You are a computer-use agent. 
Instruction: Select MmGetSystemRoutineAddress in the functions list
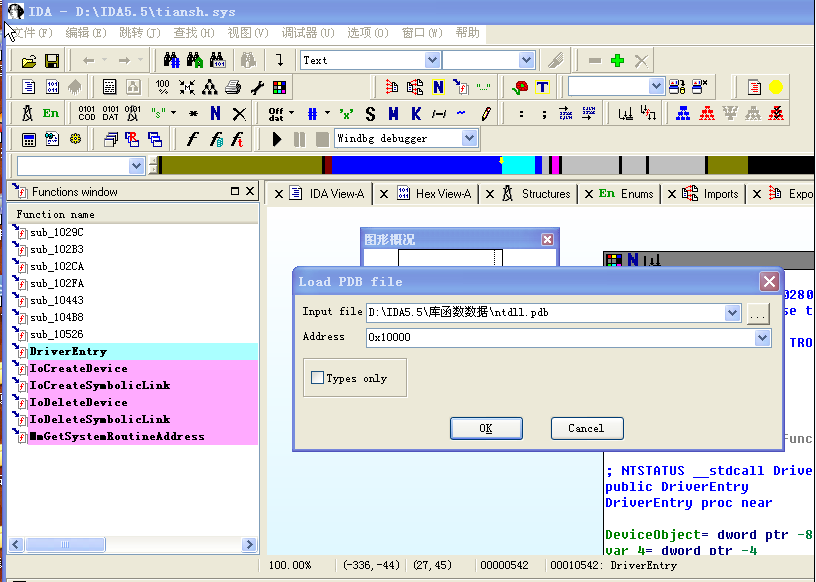point(134,437)
